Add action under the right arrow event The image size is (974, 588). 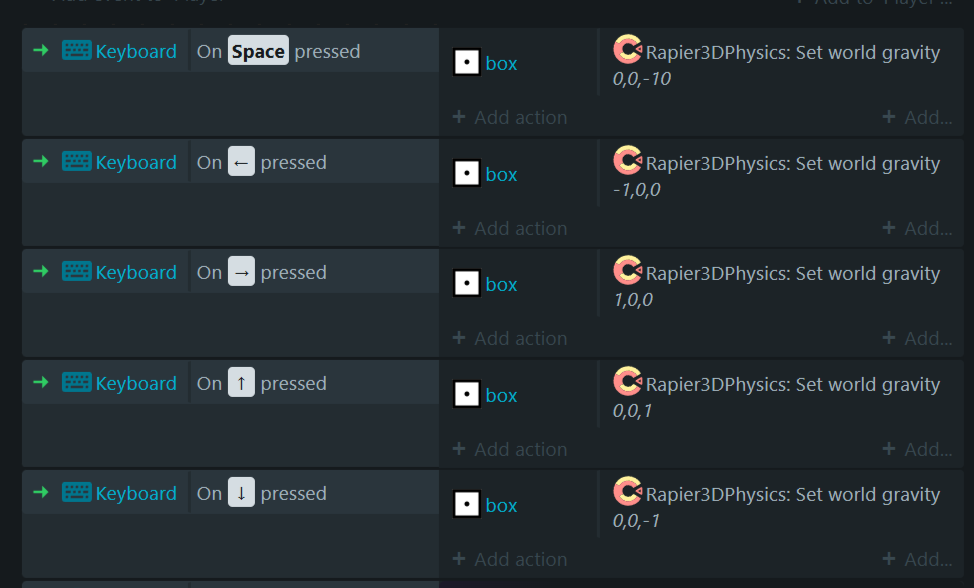click(x=510, y=338)
